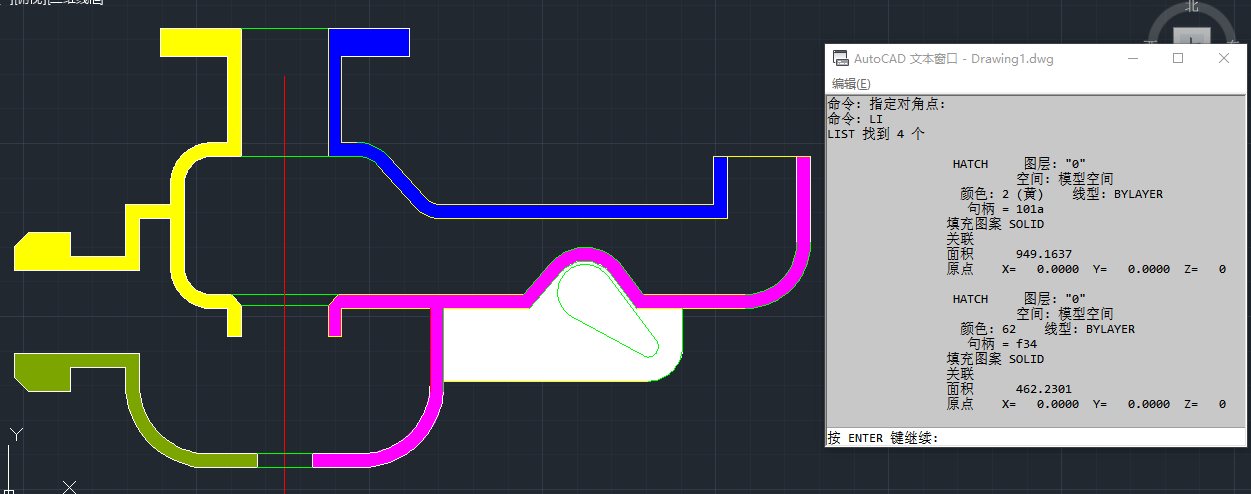
Task: Click the 北 compass label on ViewCube
Action: click(1191, 6)
